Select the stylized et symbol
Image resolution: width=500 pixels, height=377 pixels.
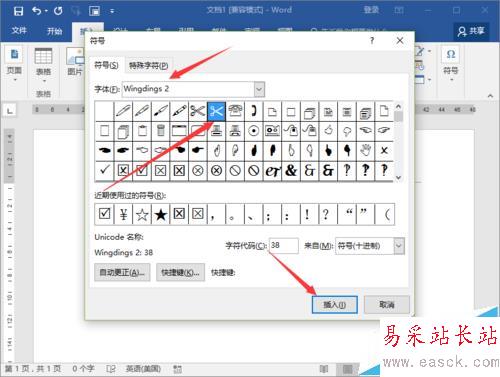[x=272, y=171]
